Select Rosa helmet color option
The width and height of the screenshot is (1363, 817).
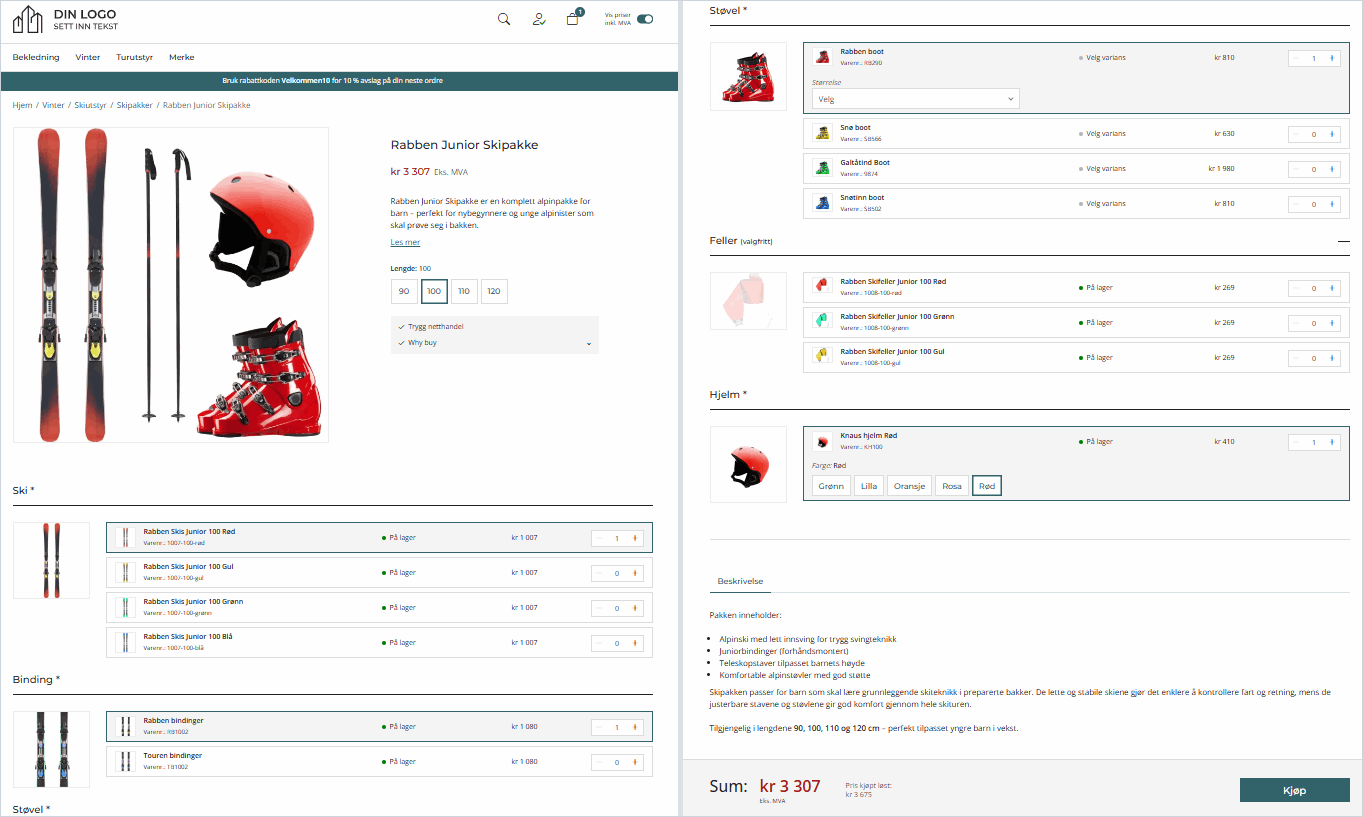(x=952, y=486)
